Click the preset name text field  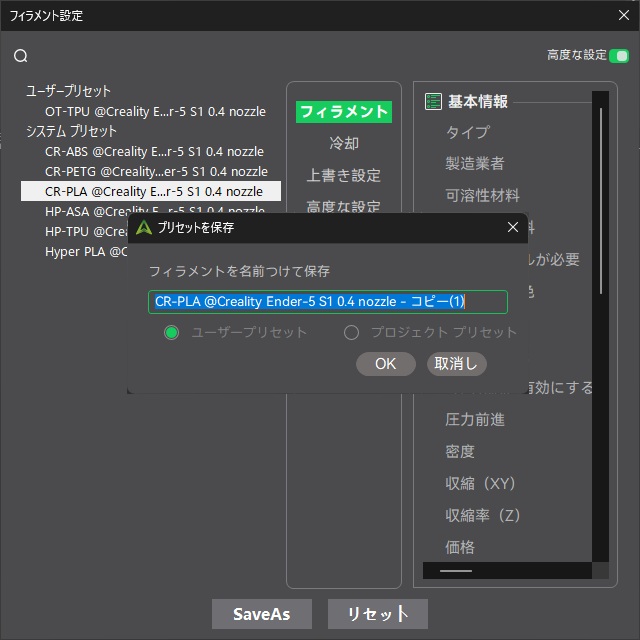(x=328, y=301)
